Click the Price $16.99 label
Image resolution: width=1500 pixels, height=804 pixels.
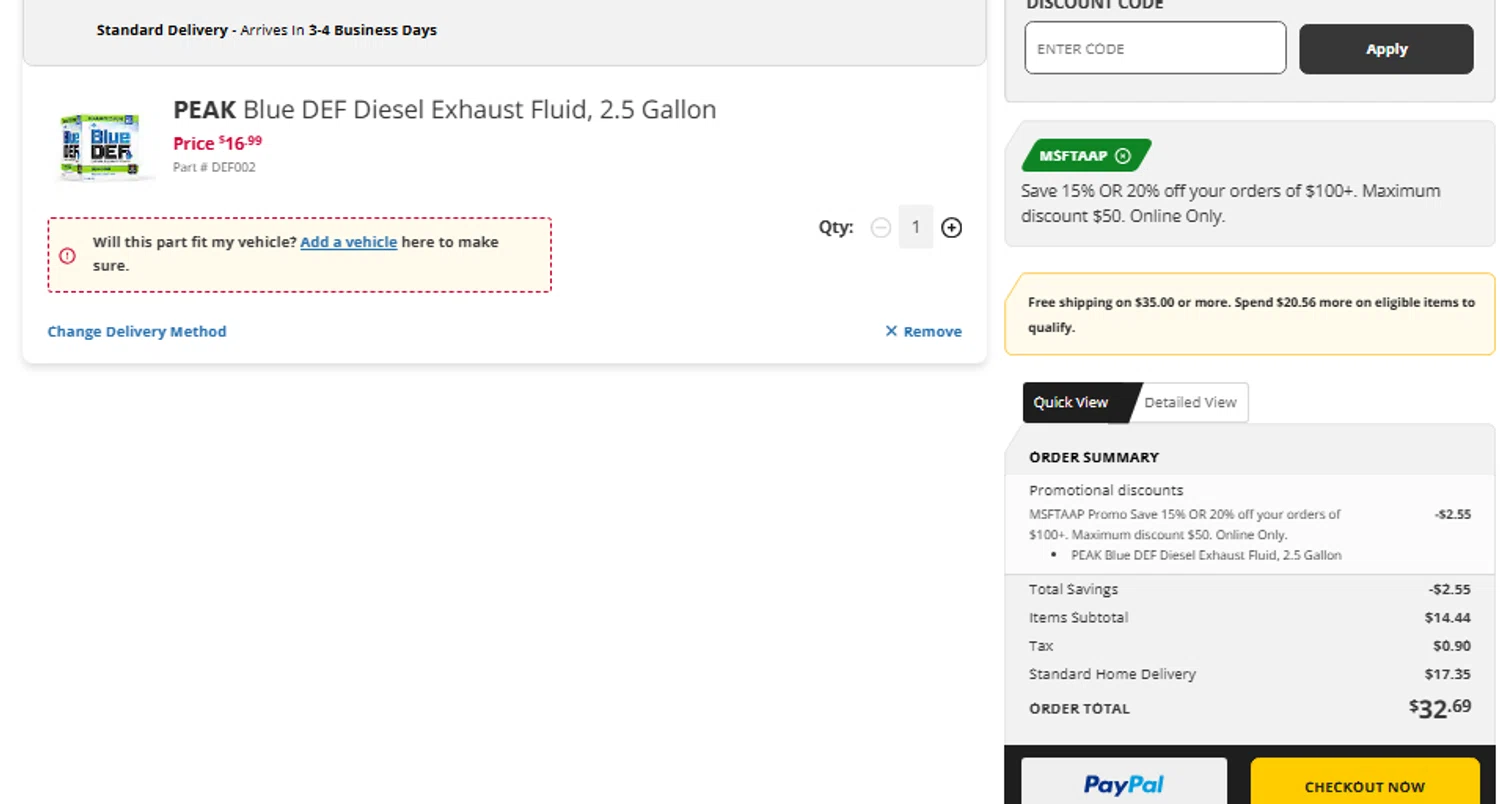click(217, 143)
